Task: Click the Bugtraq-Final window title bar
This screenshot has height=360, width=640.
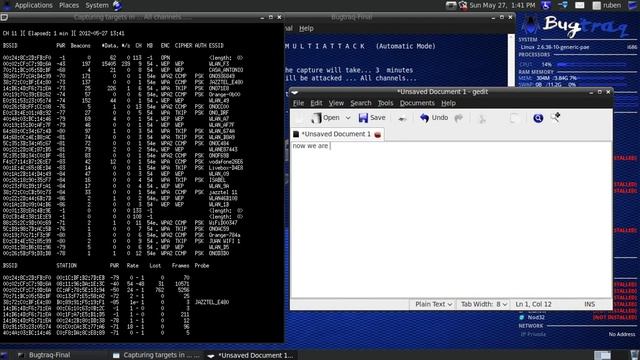Action: tap(352, 17)
